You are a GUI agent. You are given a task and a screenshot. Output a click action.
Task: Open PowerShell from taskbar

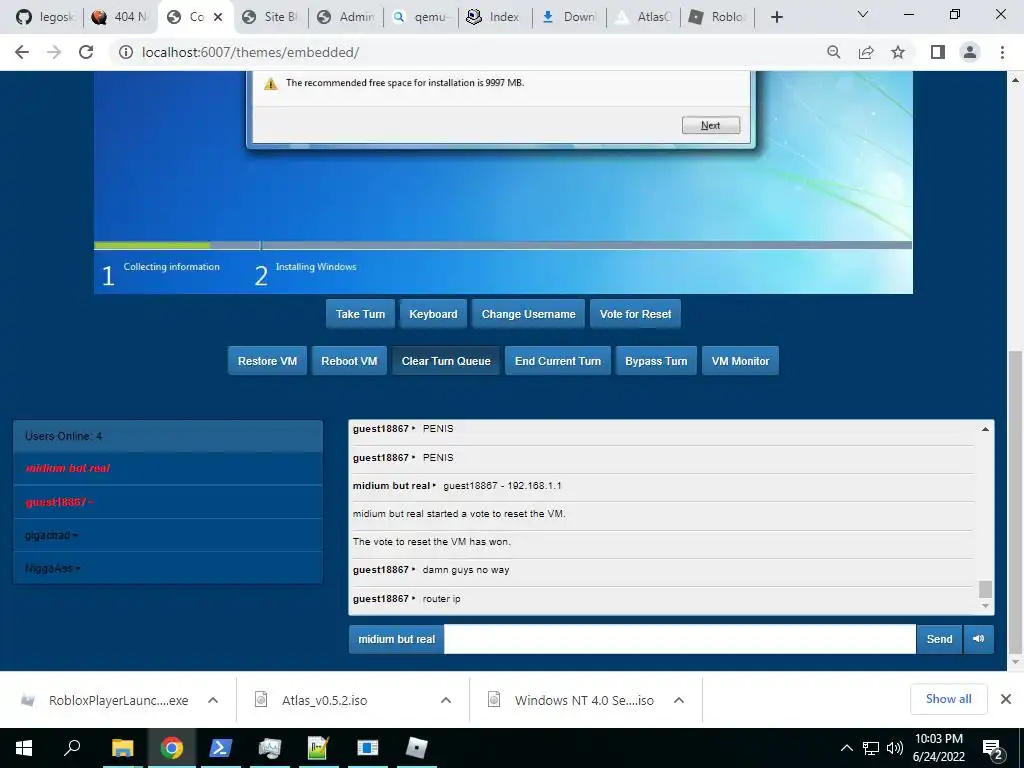click(220, 748)
